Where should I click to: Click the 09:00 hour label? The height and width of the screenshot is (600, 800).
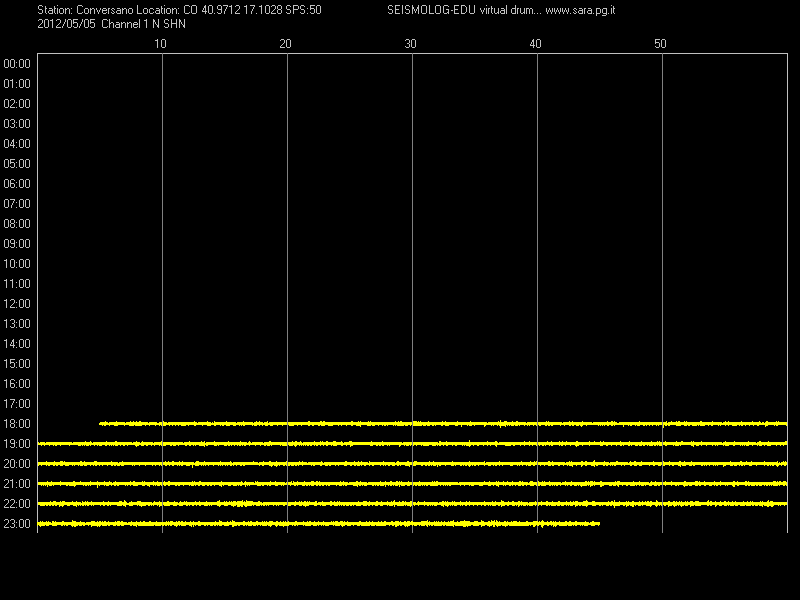(x=17, y=244)
